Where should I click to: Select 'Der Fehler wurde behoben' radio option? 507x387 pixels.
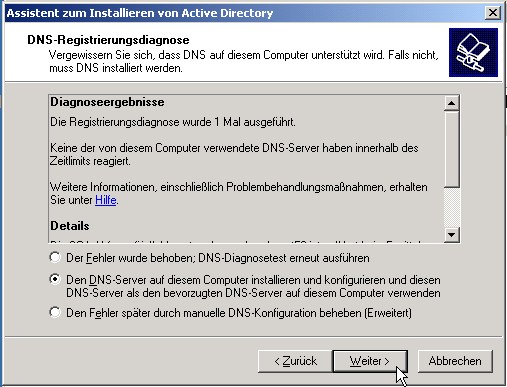click(55, 257)
